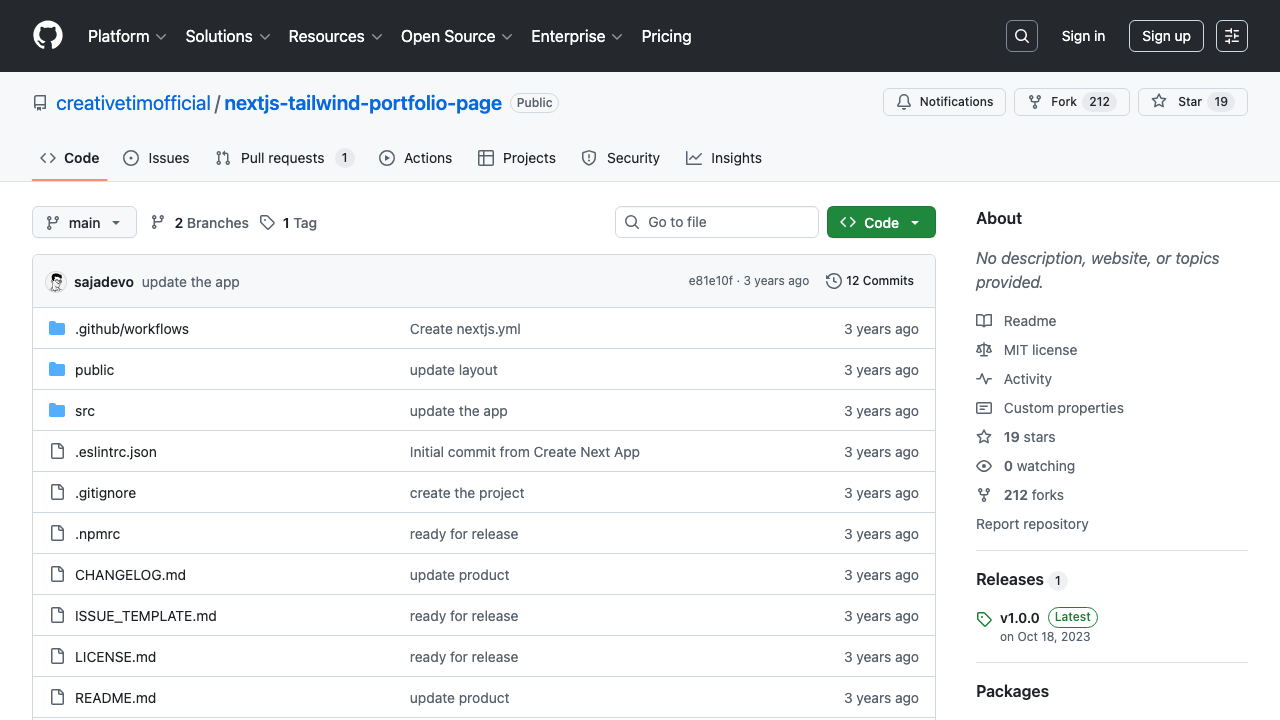Click the notifications bell icon
The width and height of the screenshot is (1280, 720).
click(904, 101)
